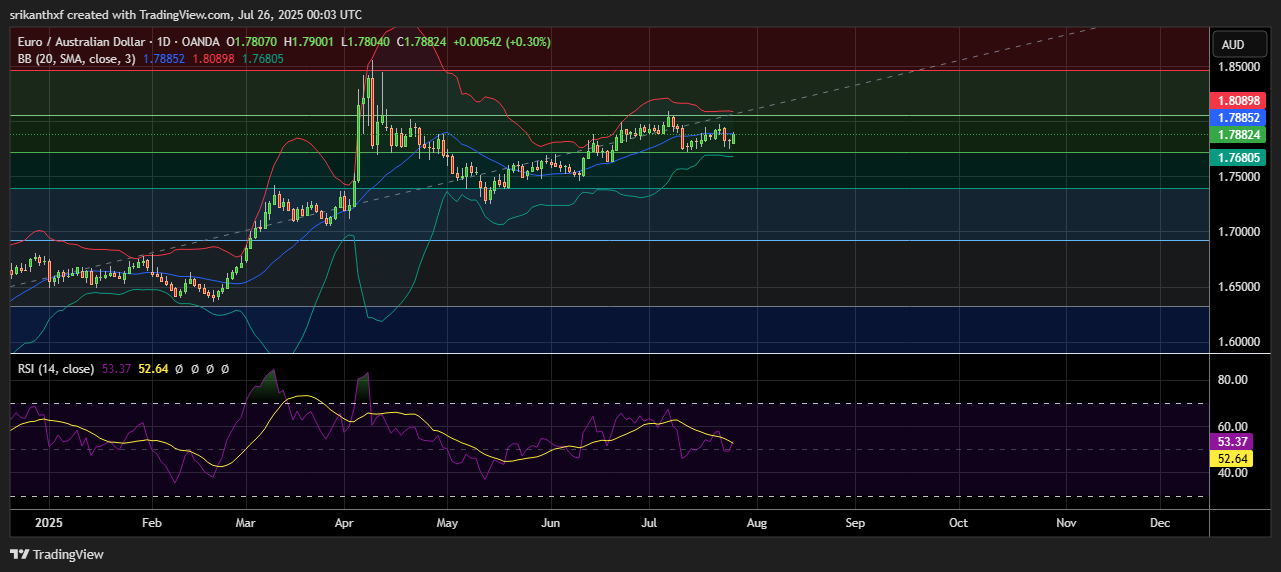This screenshot has height=572, width=1281.
Task: Click the May label on time axis
Action: (448, 523)
